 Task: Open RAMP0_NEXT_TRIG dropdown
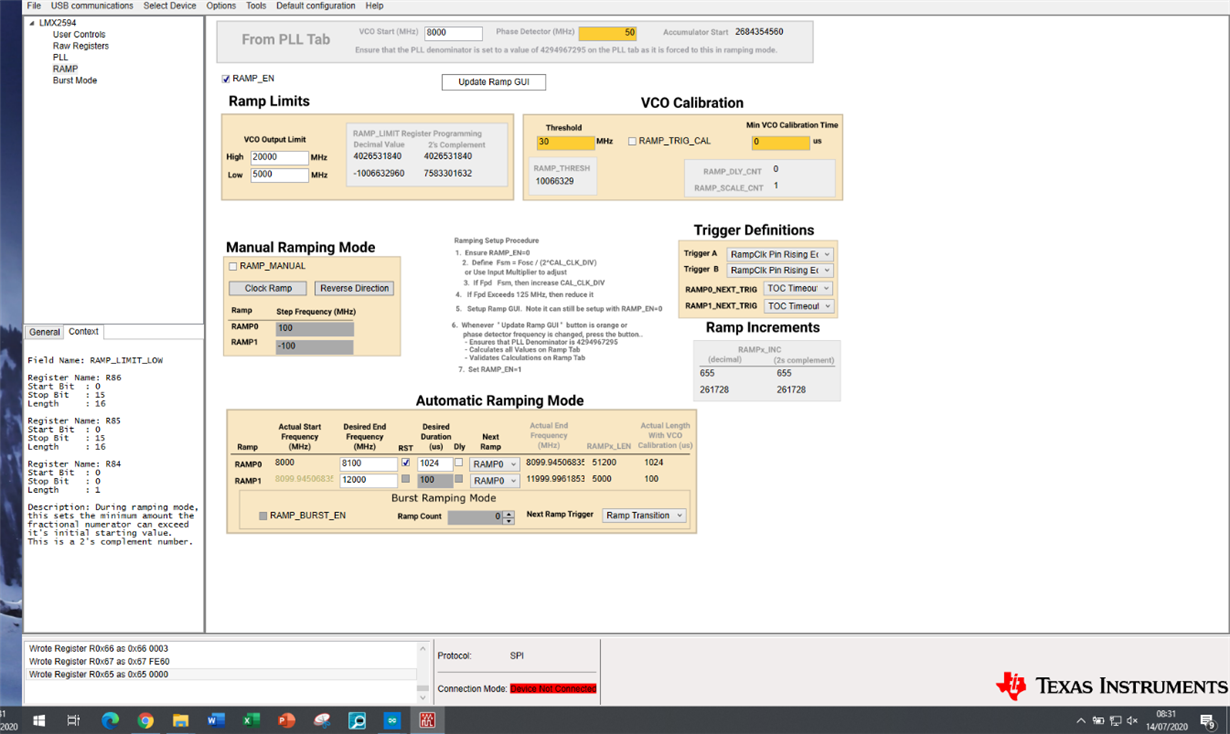(x=797, y=288)
